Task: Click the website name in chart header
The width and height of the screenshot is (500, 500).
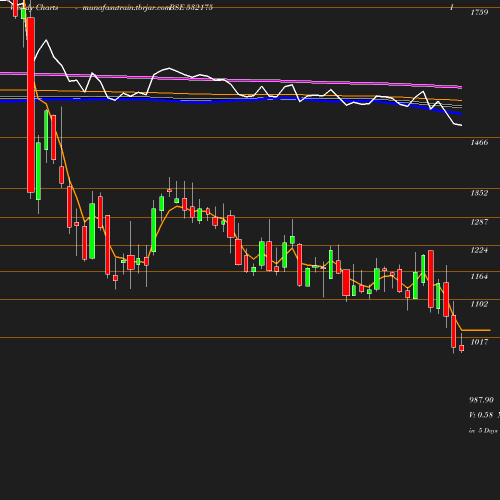Action: pos(126,8)
